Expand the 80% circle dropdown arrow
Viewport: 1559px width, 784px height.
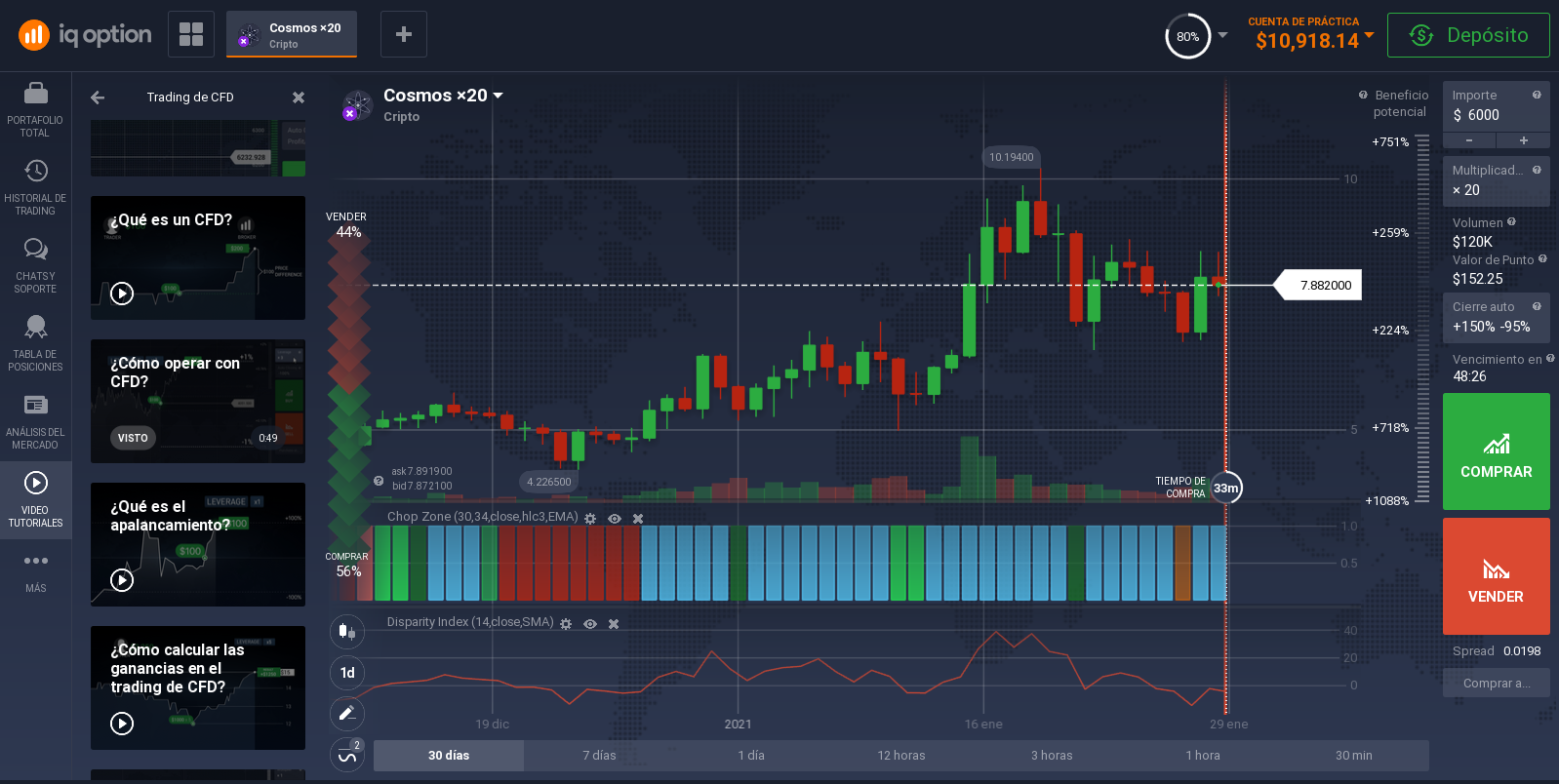tap(1222, 35)
